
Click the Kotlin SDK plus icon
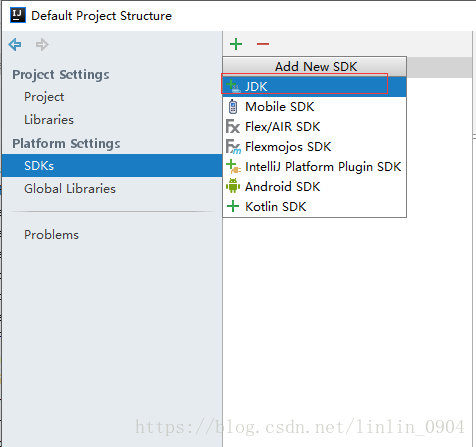point(233,206)
